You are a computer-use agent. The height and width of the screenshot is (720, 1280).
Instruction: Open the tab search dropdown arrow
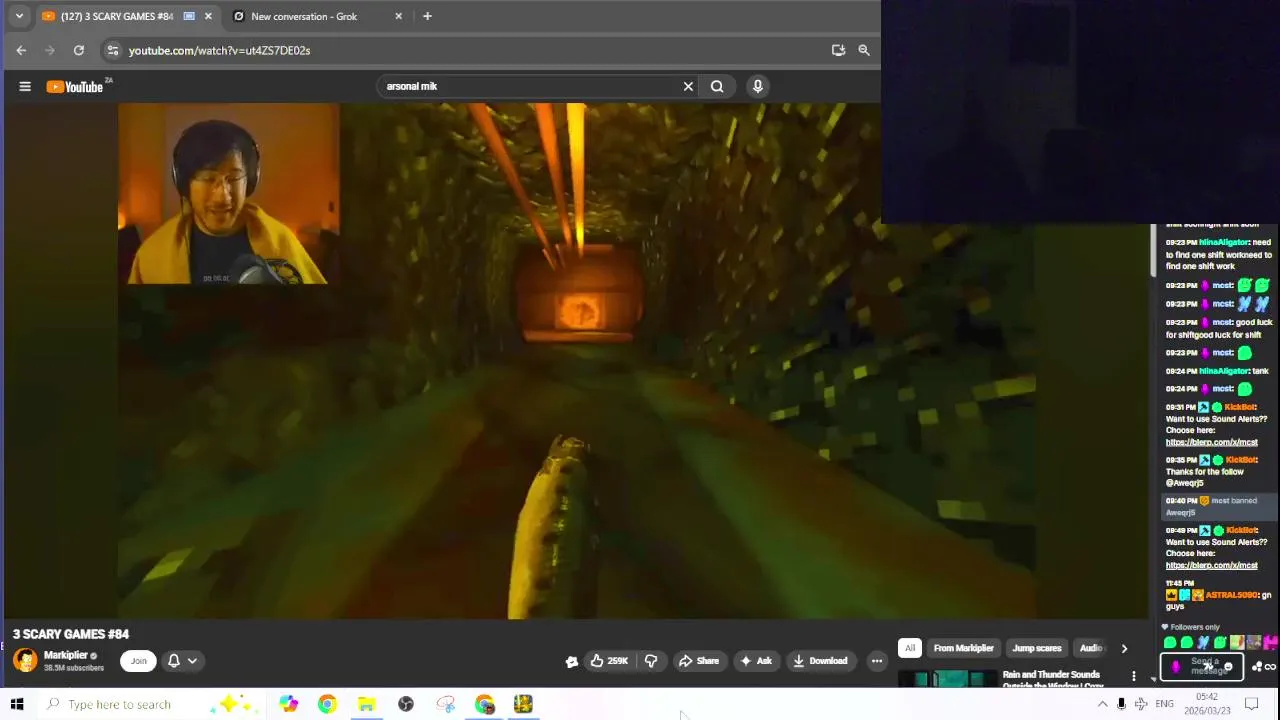pyautogui.click(x=18, y=16)
